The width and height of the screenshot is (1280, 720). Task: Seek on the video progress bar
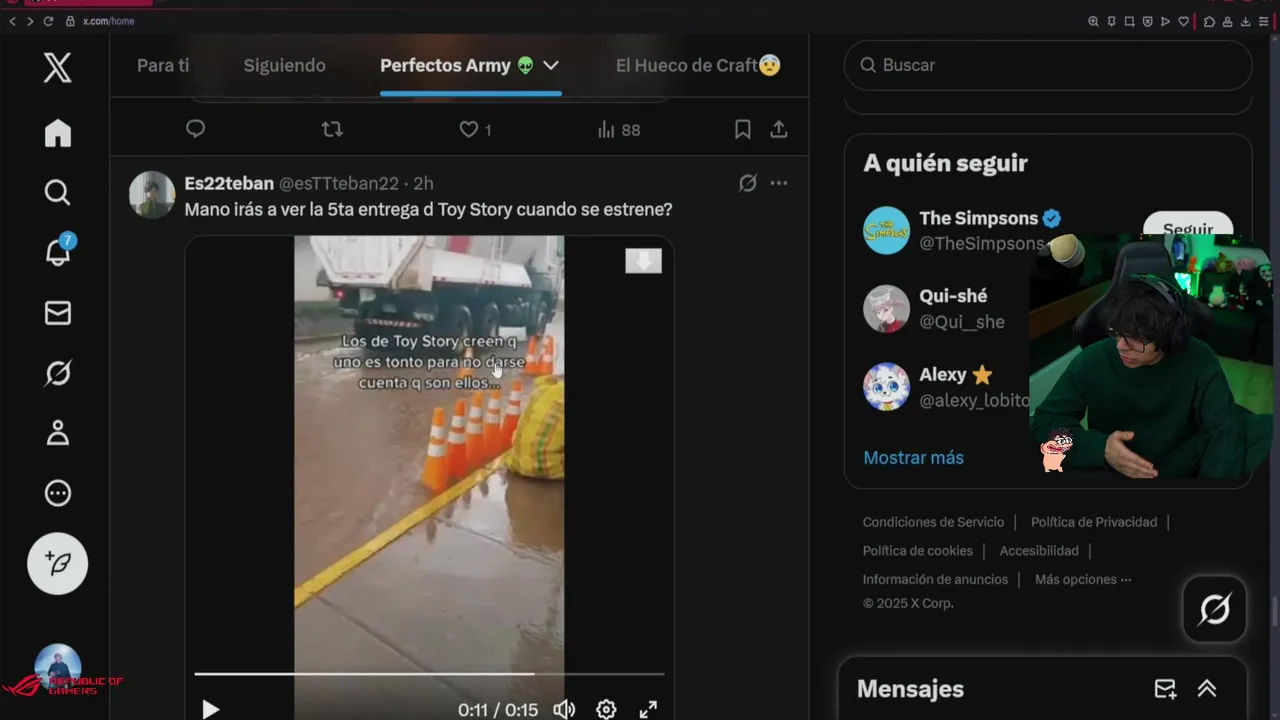(429, 674)
